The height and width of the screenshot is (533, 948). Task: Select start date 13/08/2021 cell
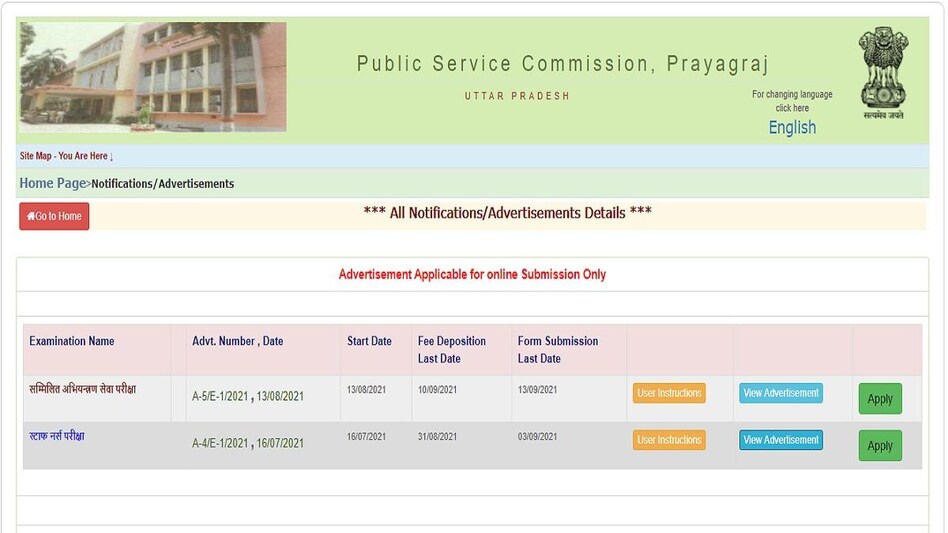[x=366, y=390]
